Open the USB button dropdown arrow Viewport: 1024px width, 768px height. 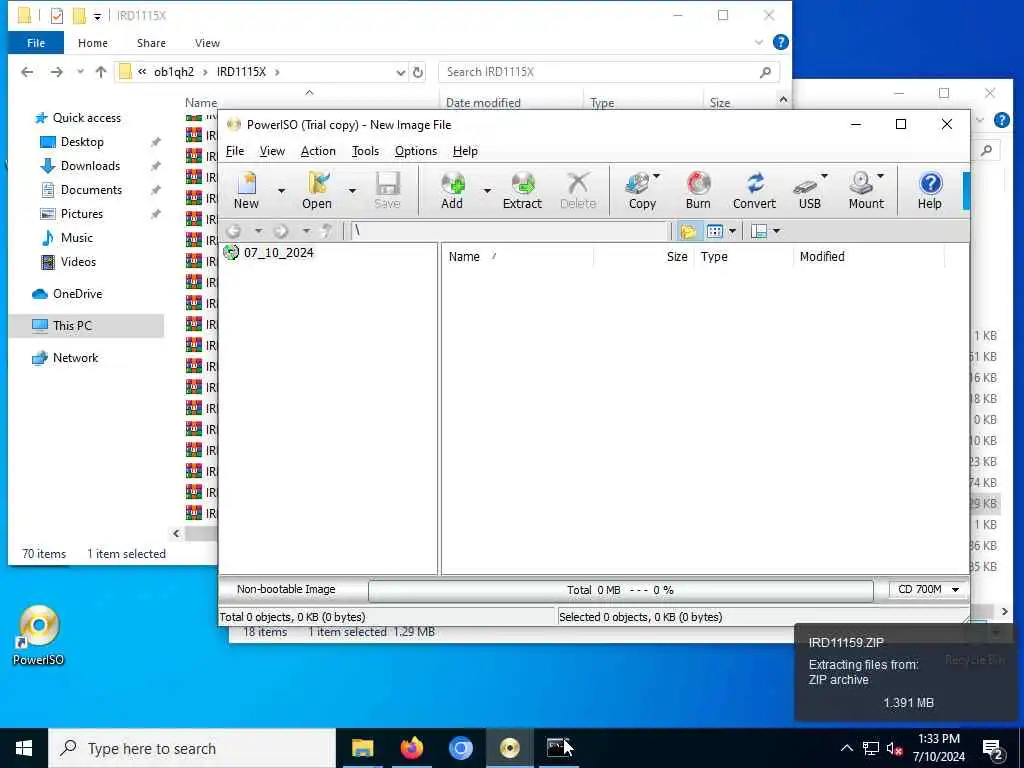tap(824, 176)
